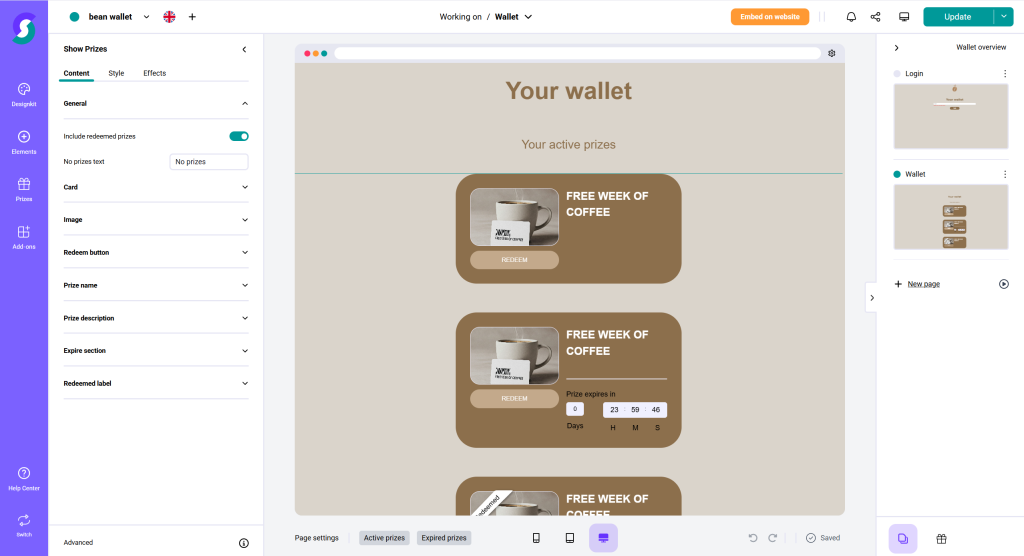Toggle Expired prizes view
1024x556 pixels.
[x=443, y=538]
